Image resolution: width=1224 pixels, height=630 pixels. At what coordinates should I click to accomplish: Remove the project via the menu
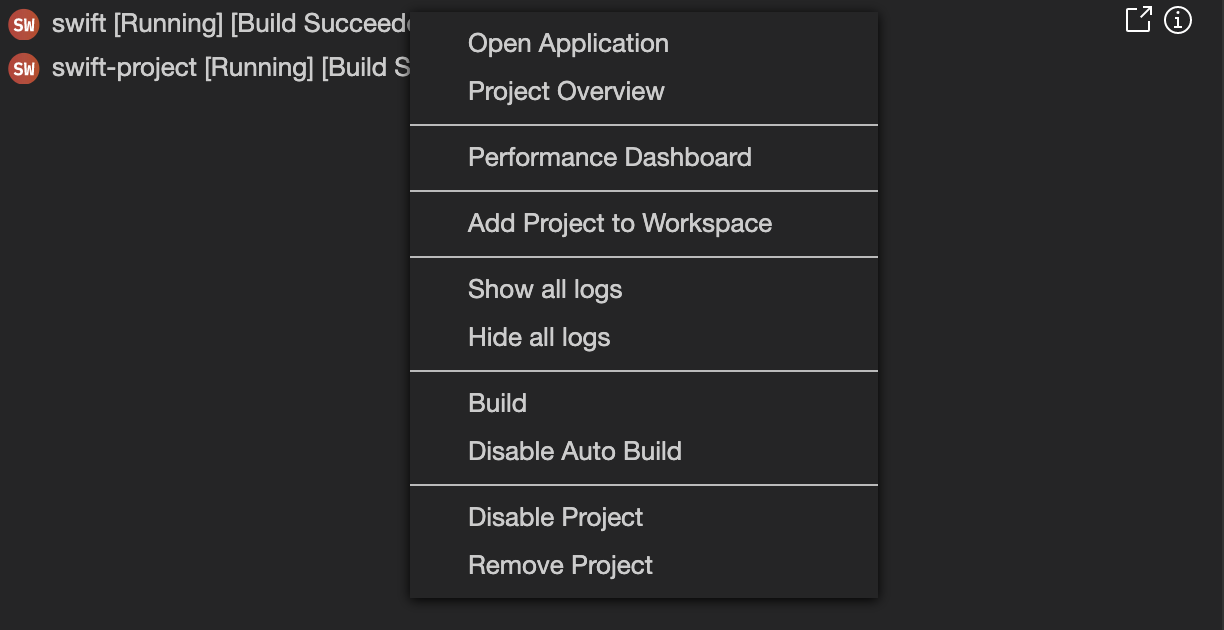[x=560, y=565]
